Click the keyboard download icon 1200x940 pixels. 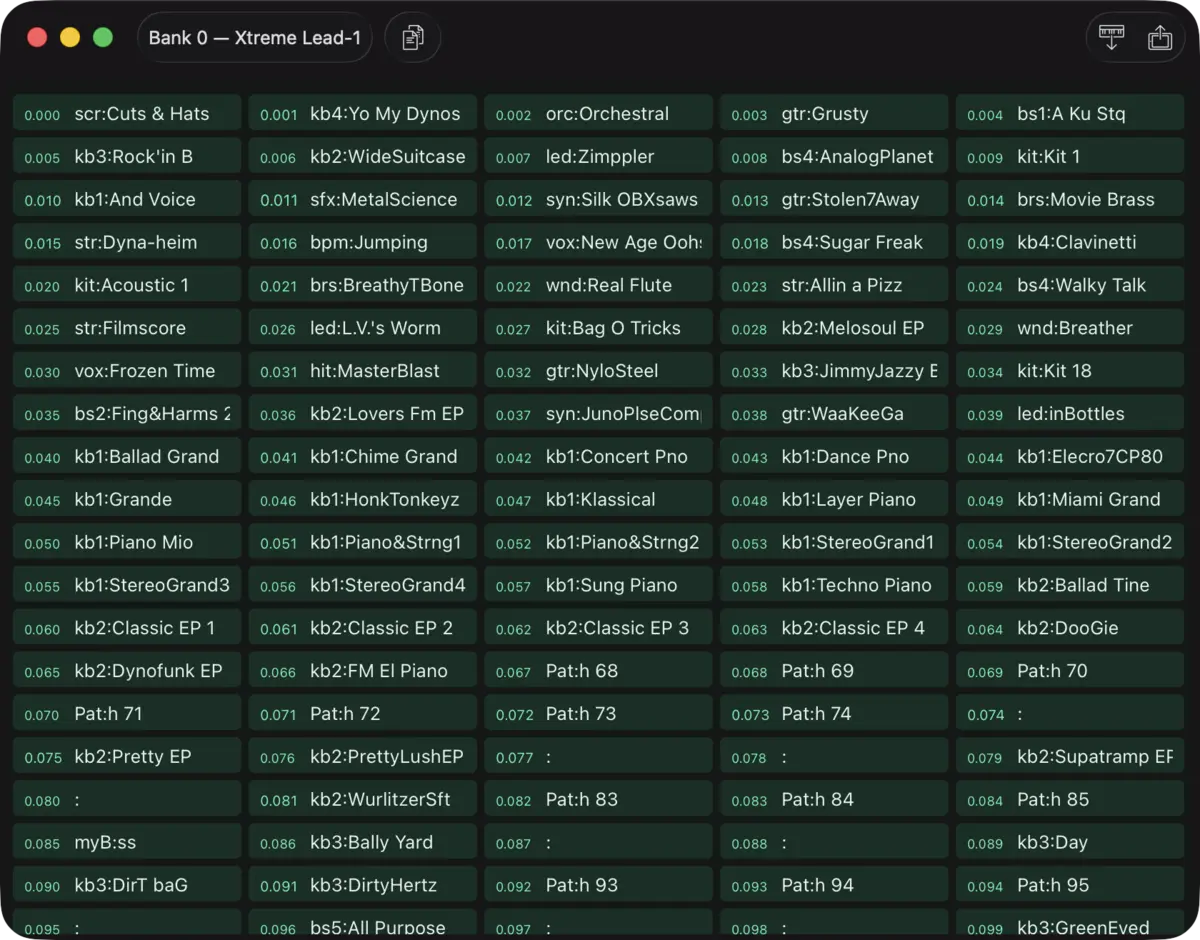[1111, 38]
